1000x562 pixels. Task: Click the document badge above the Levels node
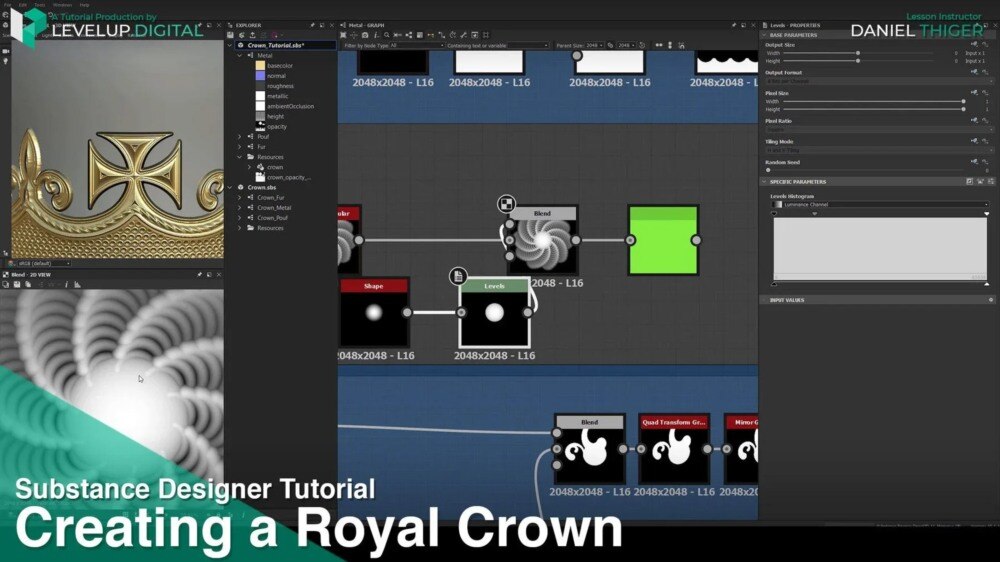(457, 276)
